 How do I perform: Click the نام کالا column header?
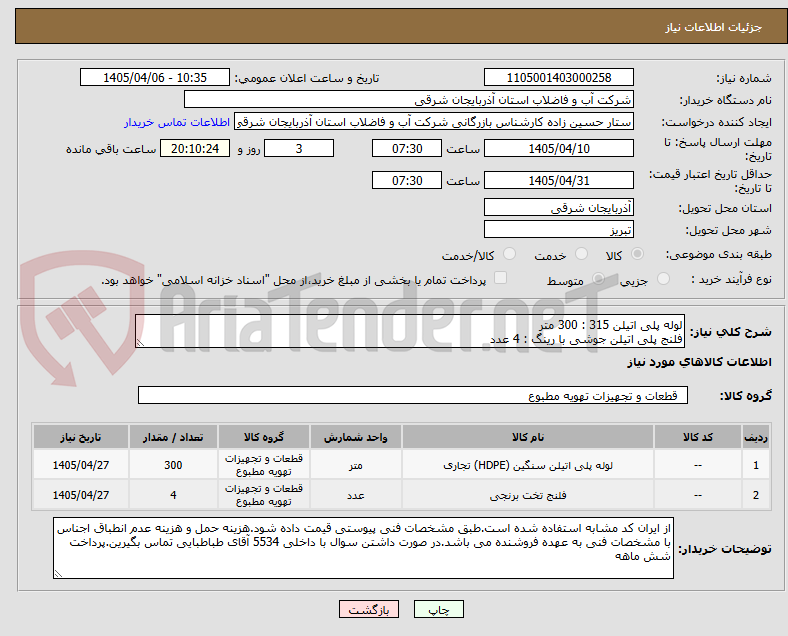click(528, 437)
